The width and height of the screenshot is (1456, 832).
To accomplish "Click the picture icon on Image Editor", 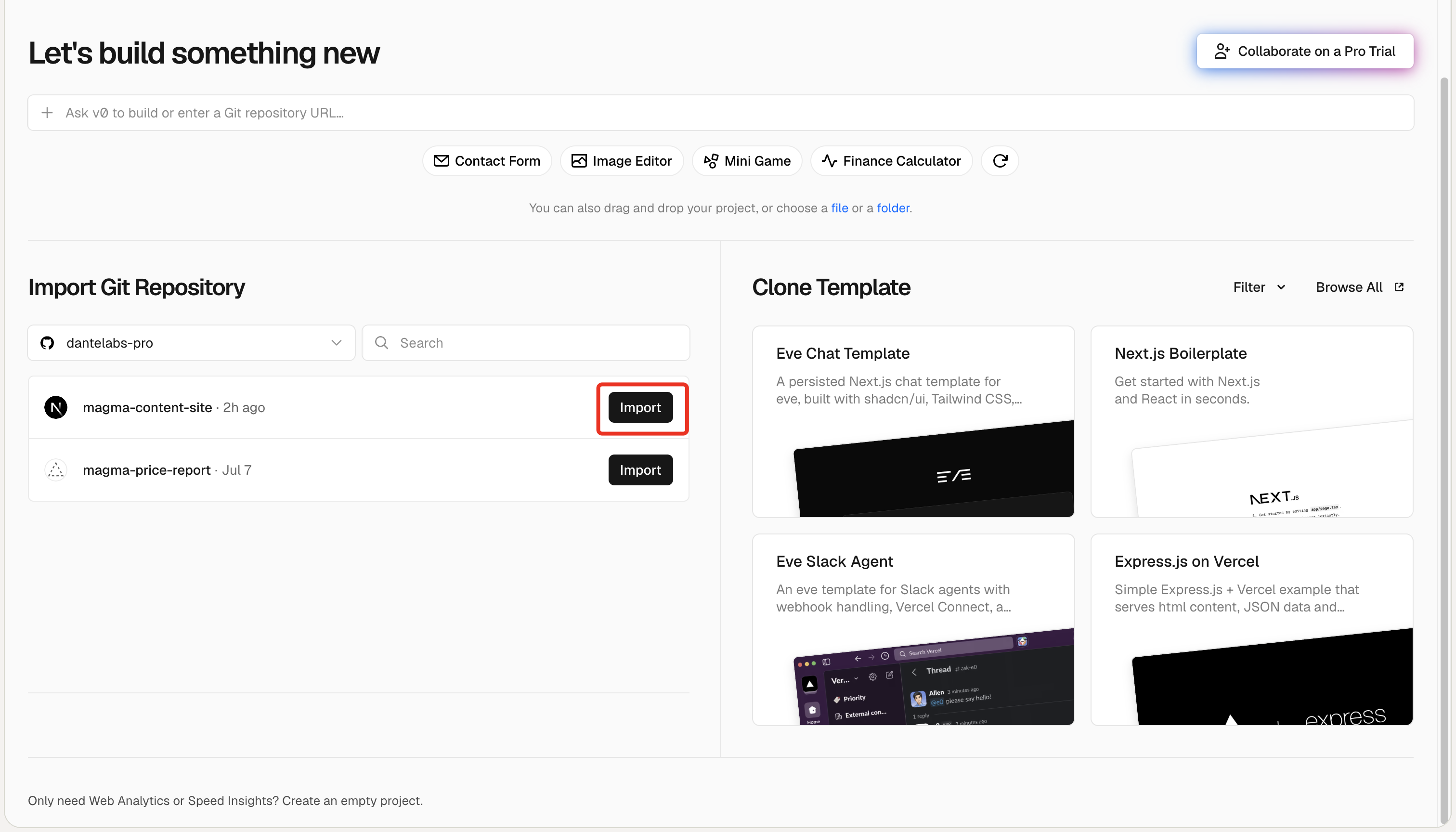I will 579,161.
